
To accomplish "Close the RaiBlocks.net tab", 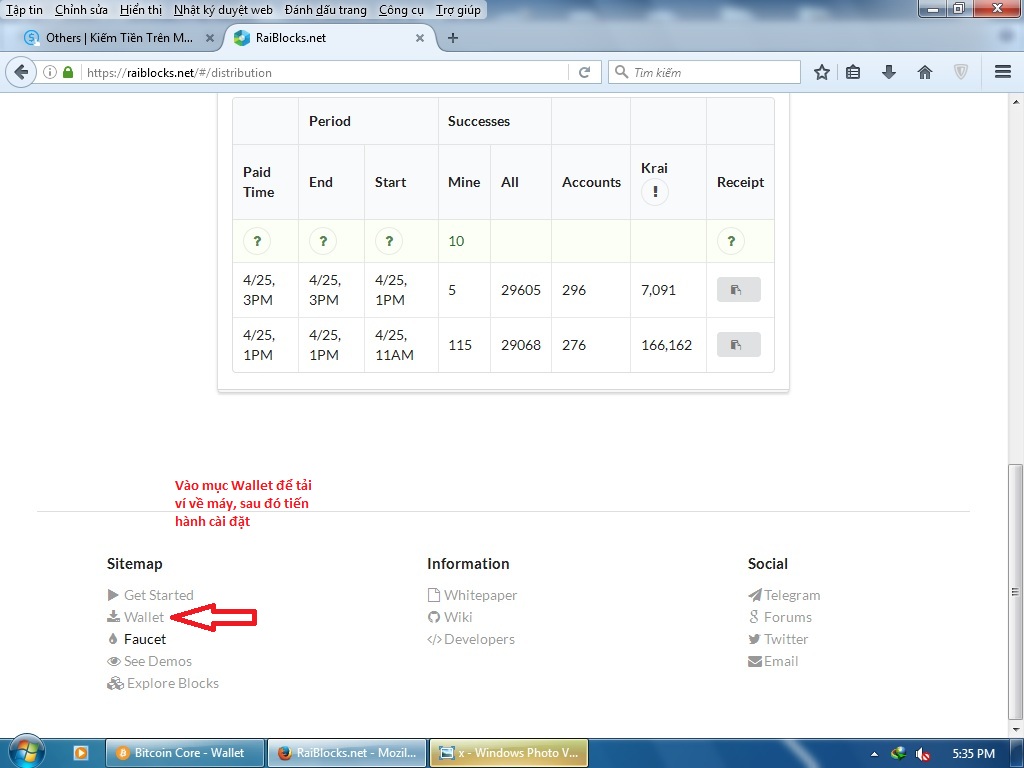I will click(x=420, y=38).
